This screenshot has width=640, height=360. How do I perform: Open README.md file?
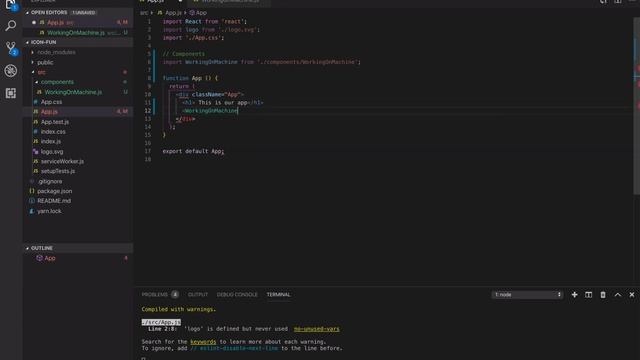click(54, 201)
